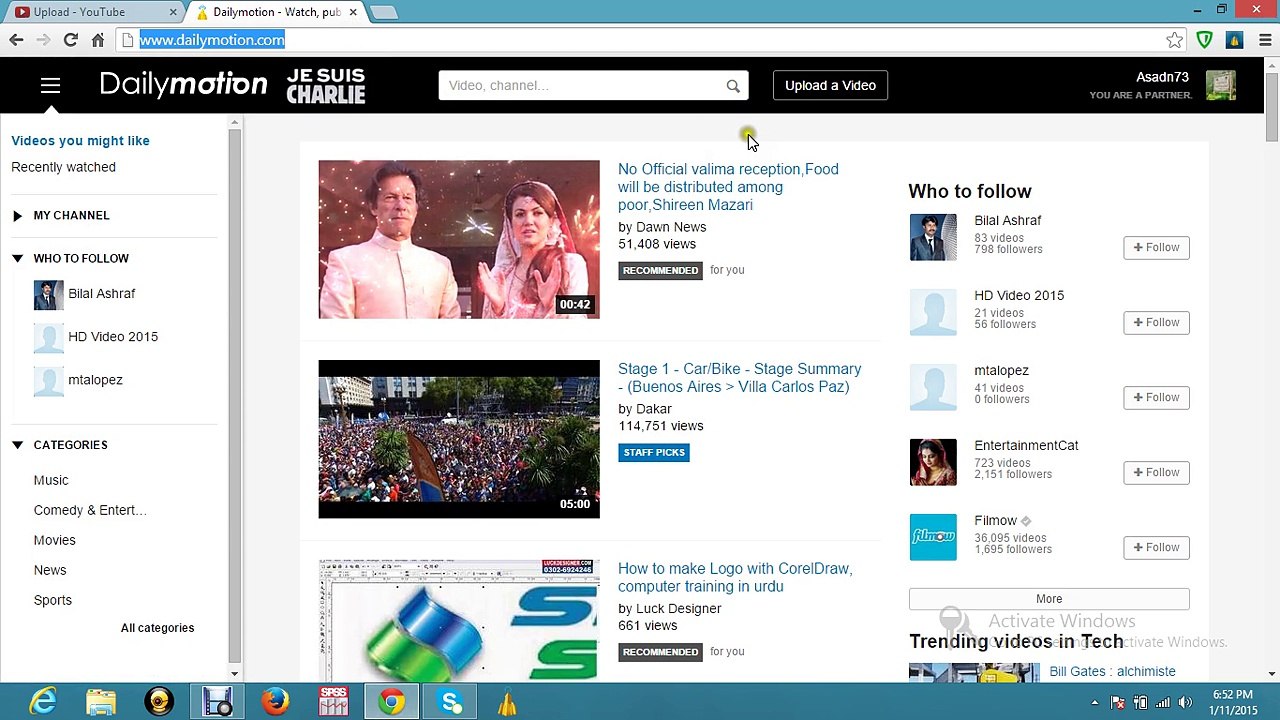The width and height of the screenshot is (1280, 720).
Task: Open How to make Logo with CorelDraw title
Action: coord(735,578)
